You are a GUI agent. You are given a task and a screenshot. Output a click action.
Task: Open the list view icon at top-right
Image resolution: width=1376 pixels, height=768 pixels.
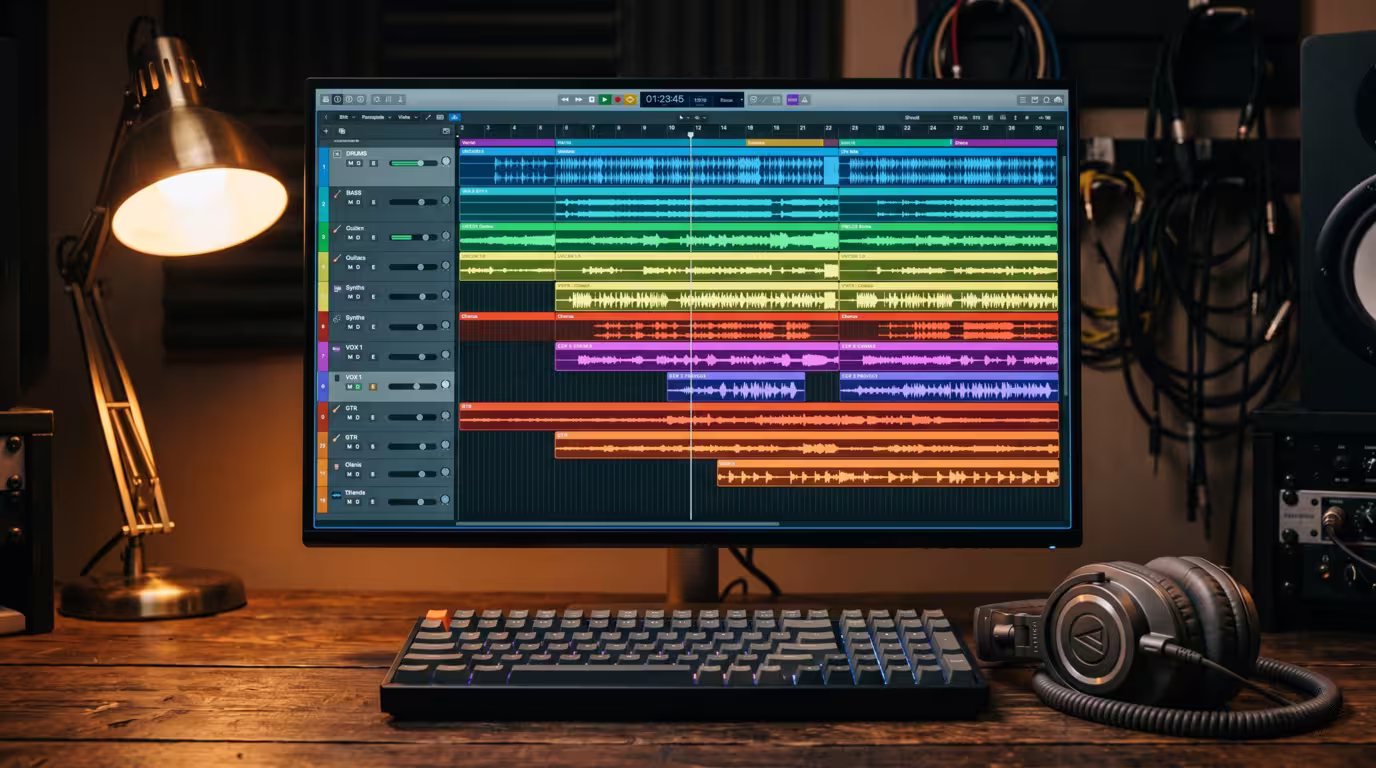(x=1023, y=100)
